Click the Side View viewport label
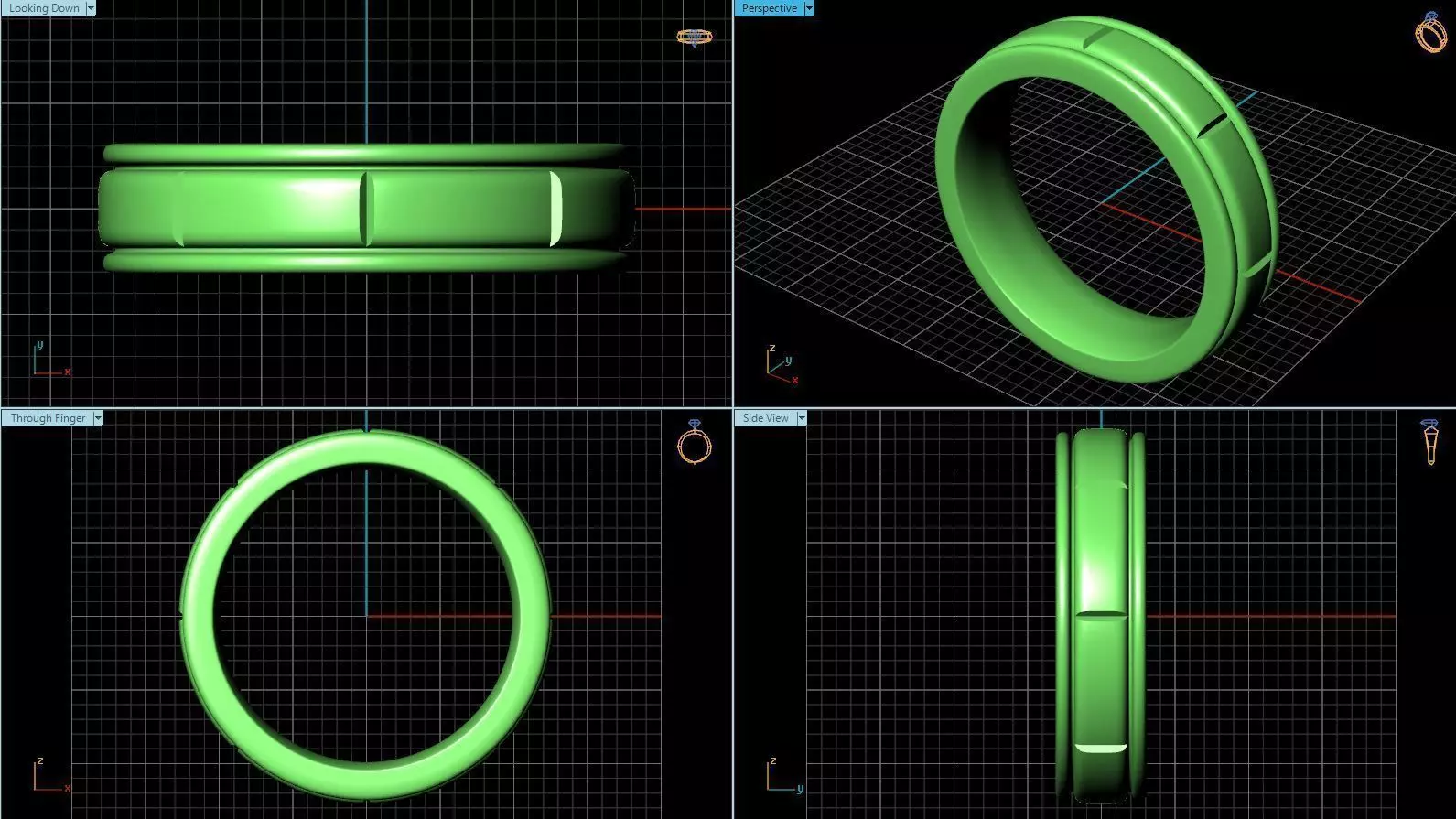 [x=765, y=418]
